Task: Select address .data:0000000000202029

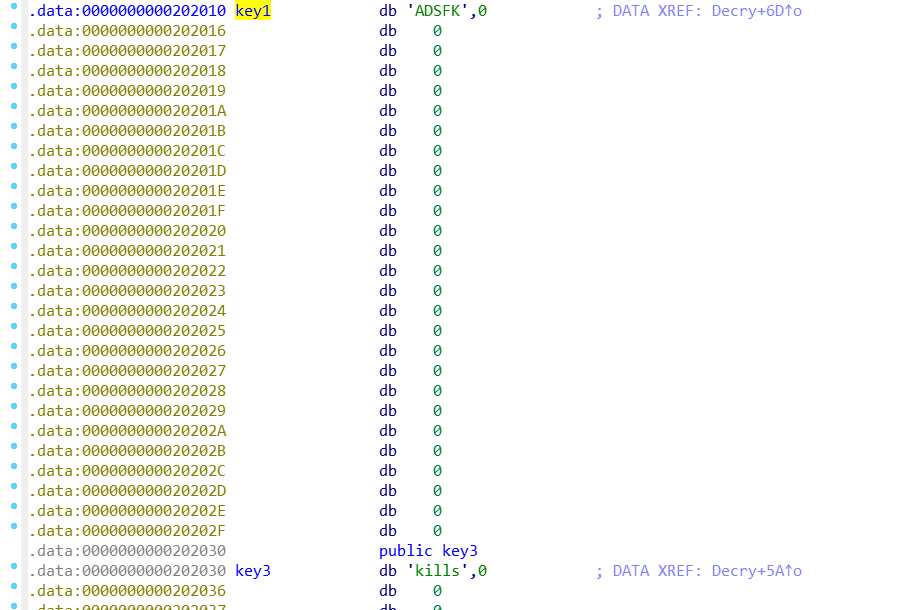Action: point(127,411)
